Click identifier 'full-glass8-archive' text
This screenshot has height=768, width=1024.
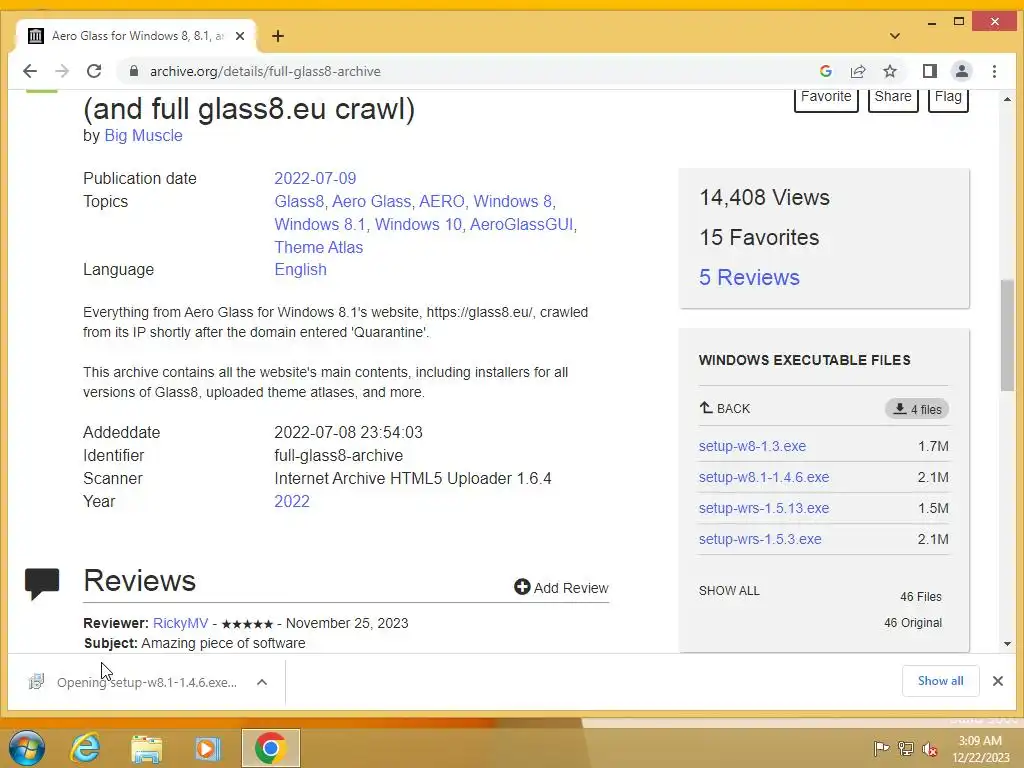pos(338,455)
